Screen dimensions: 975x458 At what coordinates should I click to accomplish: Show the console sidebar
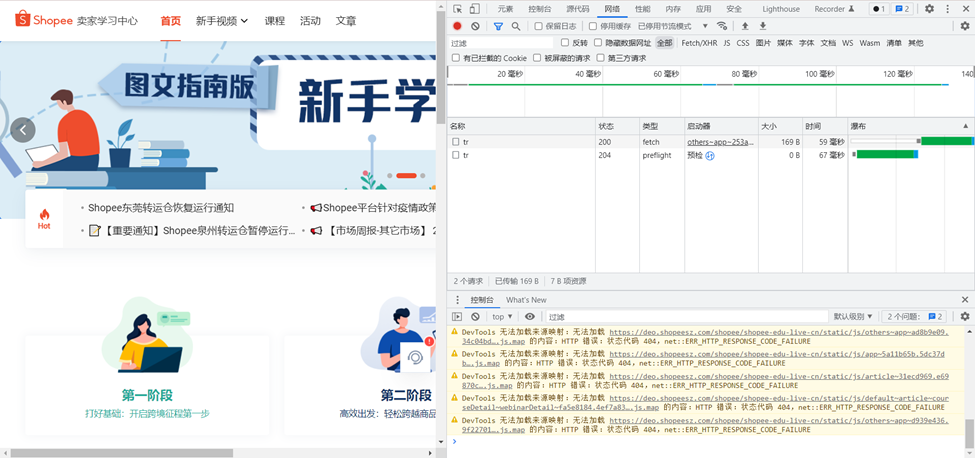coord(457,316)
